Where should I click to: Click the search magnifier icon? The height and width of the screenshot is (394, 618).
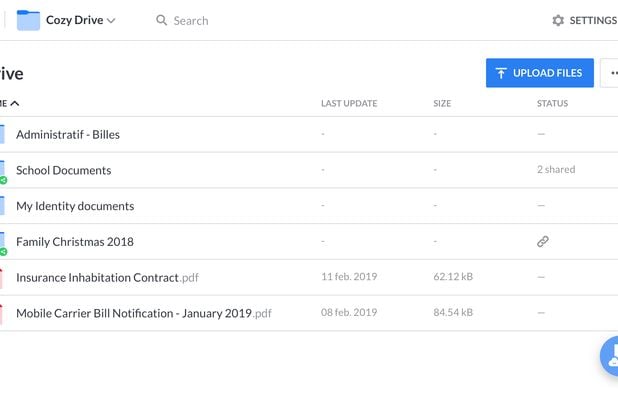pos(161,20)
